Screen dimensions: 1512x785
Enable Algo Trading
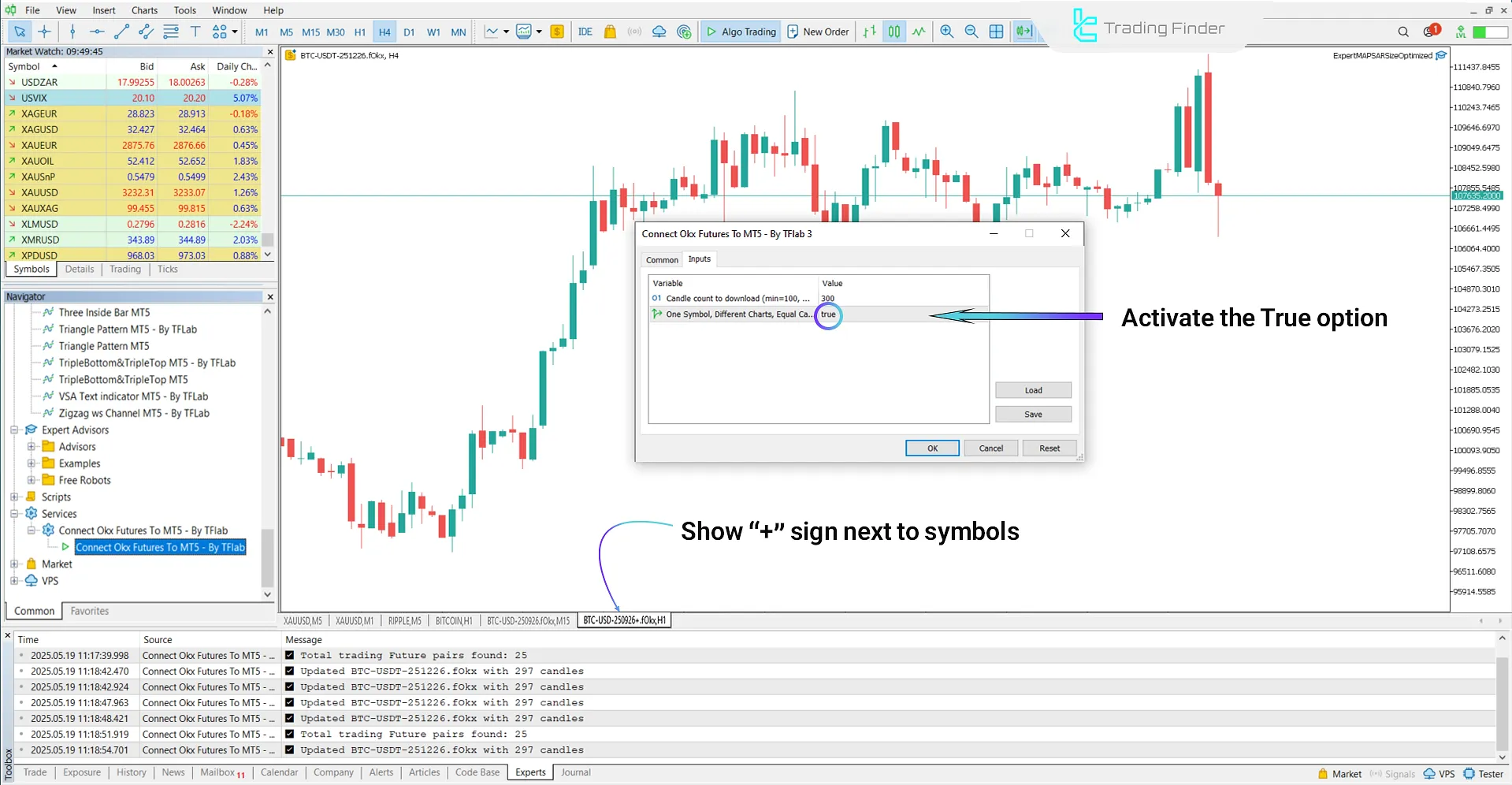coord(740,32)
